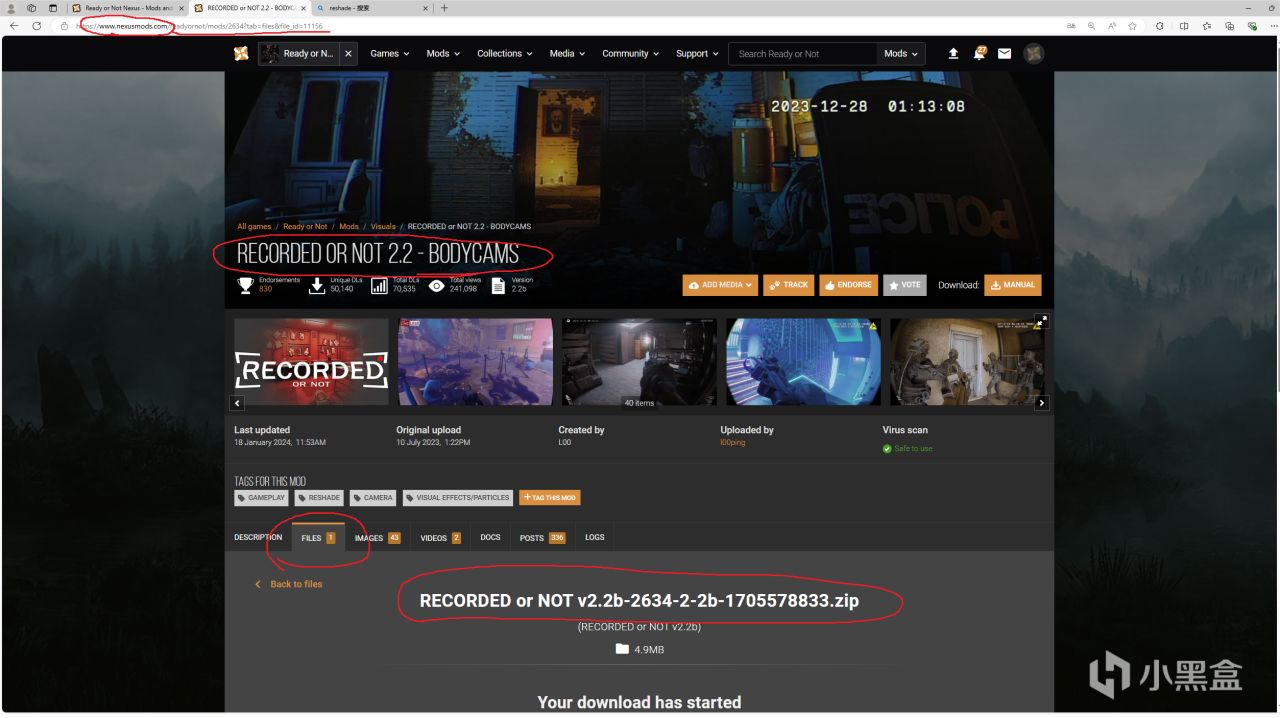This screenshot has width=1280, height=718.
Task: Expand gallery to fullscreen icon
Action: click(x=1041, y=321)
